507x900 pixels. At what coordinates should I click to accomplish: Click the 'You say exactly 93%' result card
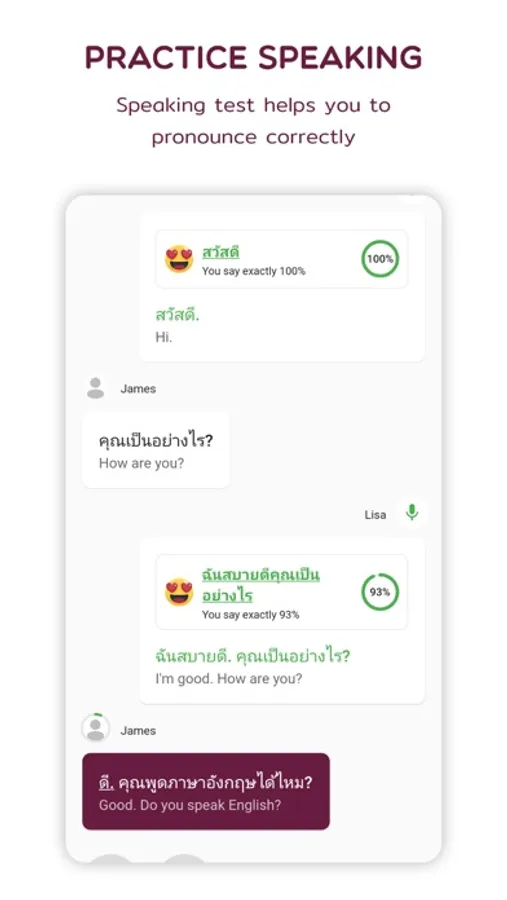click(281, 592)
